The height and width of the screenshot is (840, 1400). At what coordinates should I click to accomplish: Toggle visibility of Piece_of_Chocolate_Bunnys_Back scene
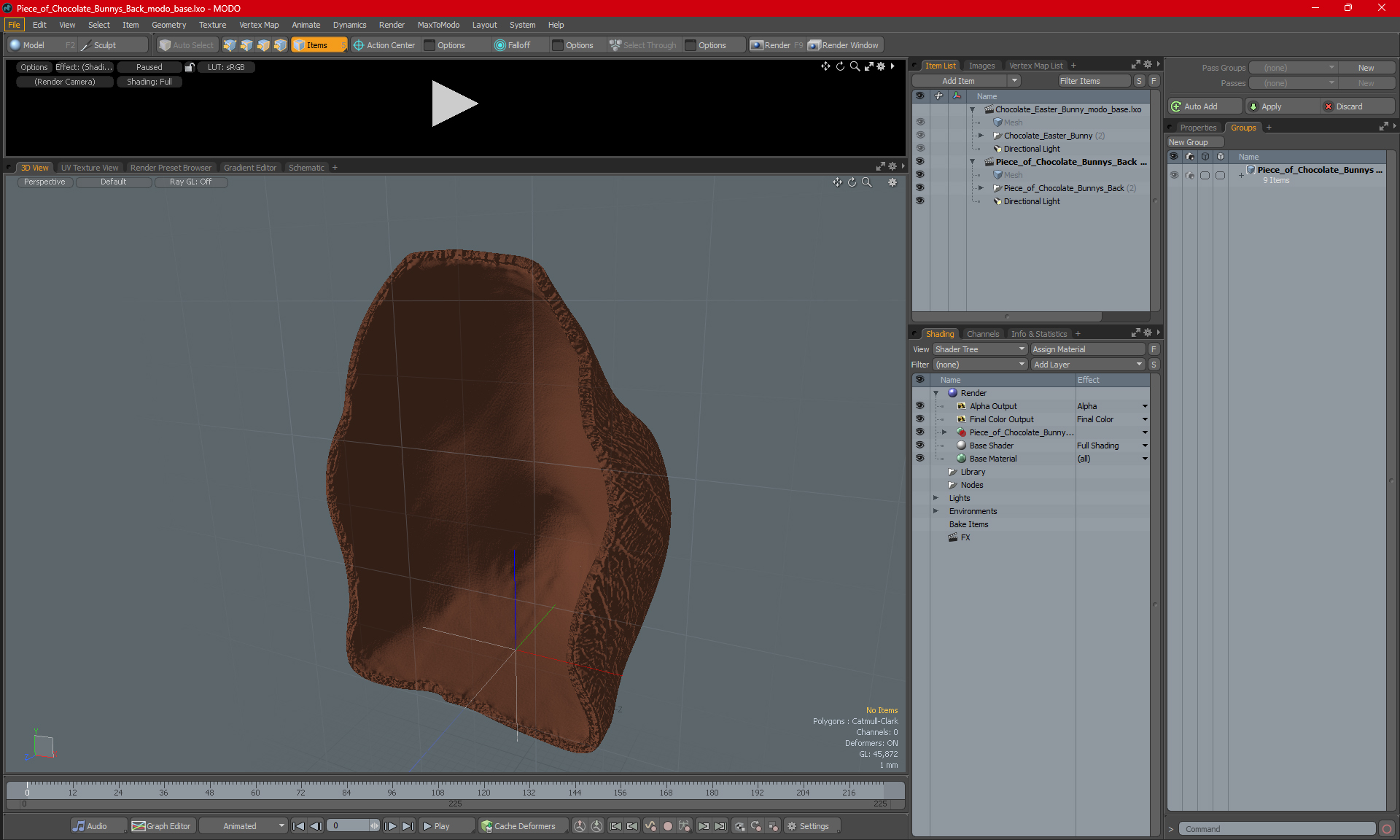click(x=920, y=162)
